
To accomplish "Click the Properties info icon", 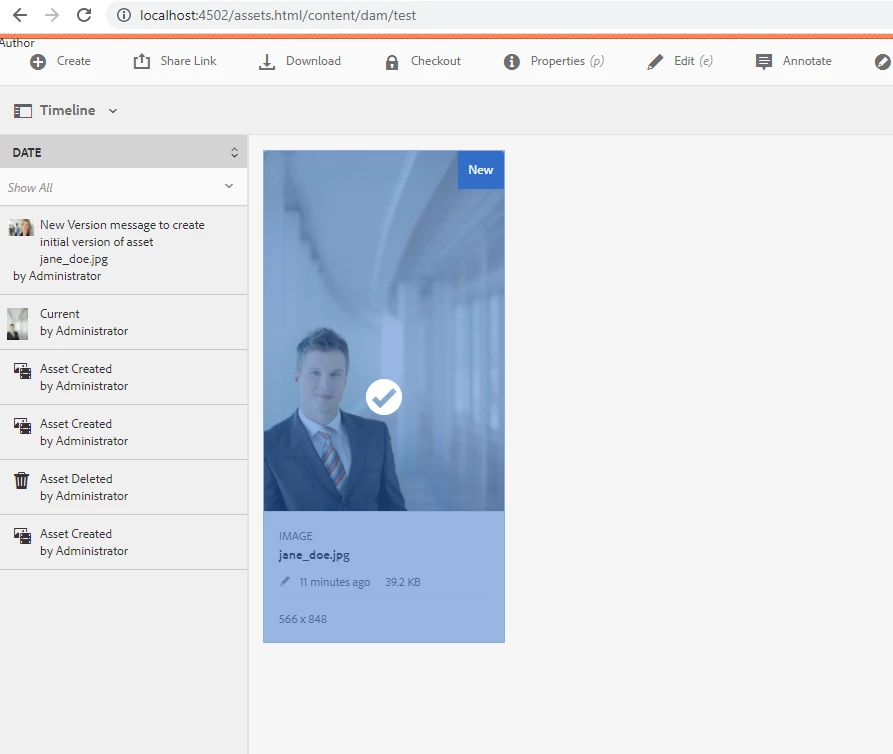I will coord(511,62).
